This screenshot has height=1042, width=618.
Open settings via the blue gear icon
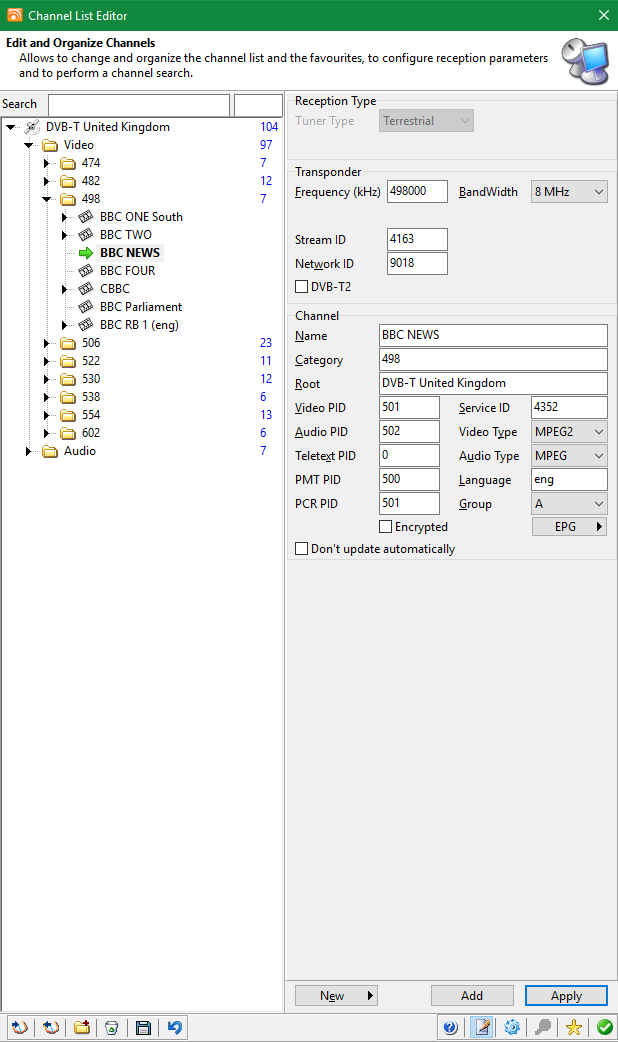(x=512, y=1027)
